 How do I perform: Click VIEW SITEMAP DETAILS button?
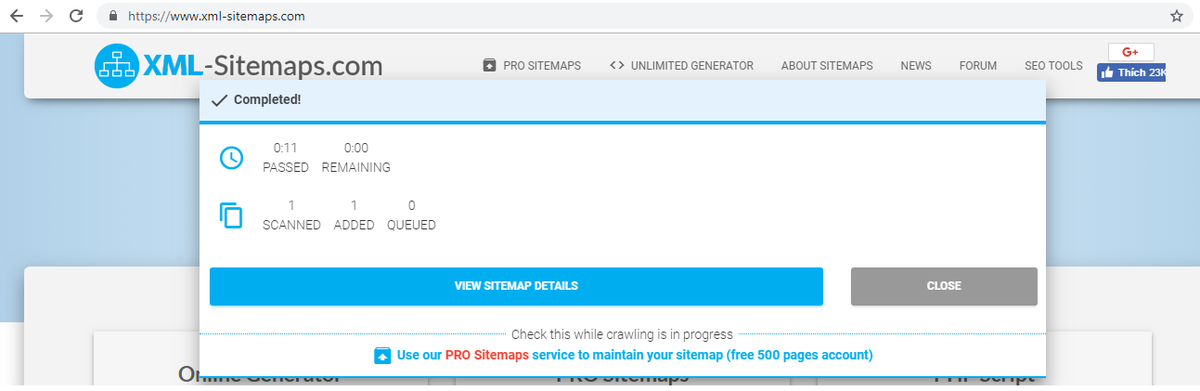[x=516, y=286]
